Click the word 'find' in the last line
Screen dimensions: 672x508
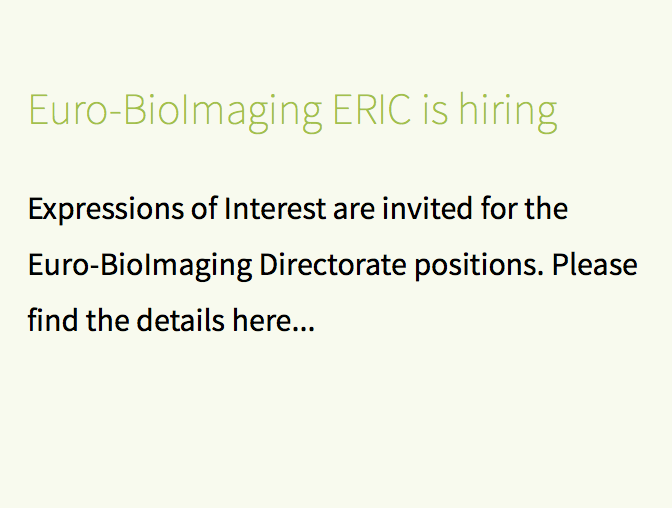[x=53, y=320]
